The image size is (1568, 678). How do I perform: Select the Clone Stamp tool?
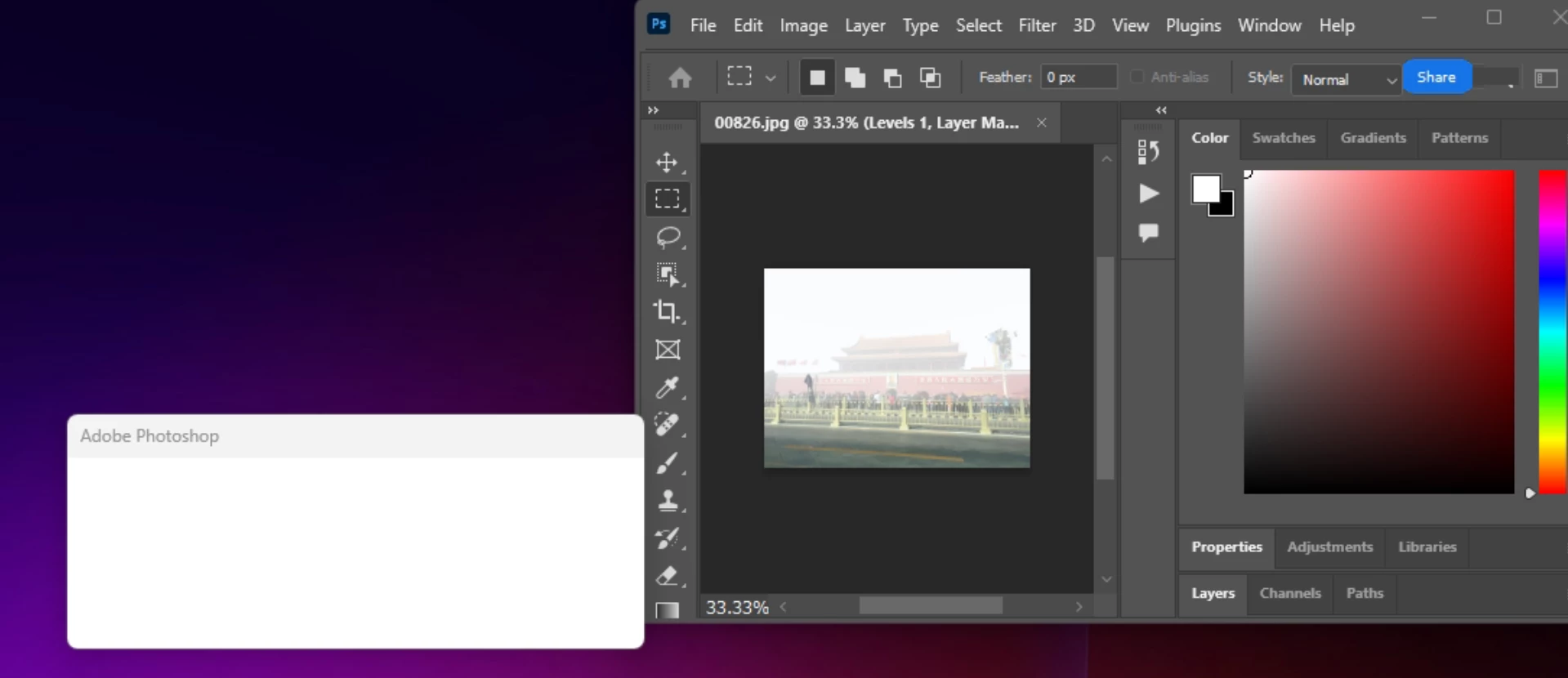[x=668, y=500]
